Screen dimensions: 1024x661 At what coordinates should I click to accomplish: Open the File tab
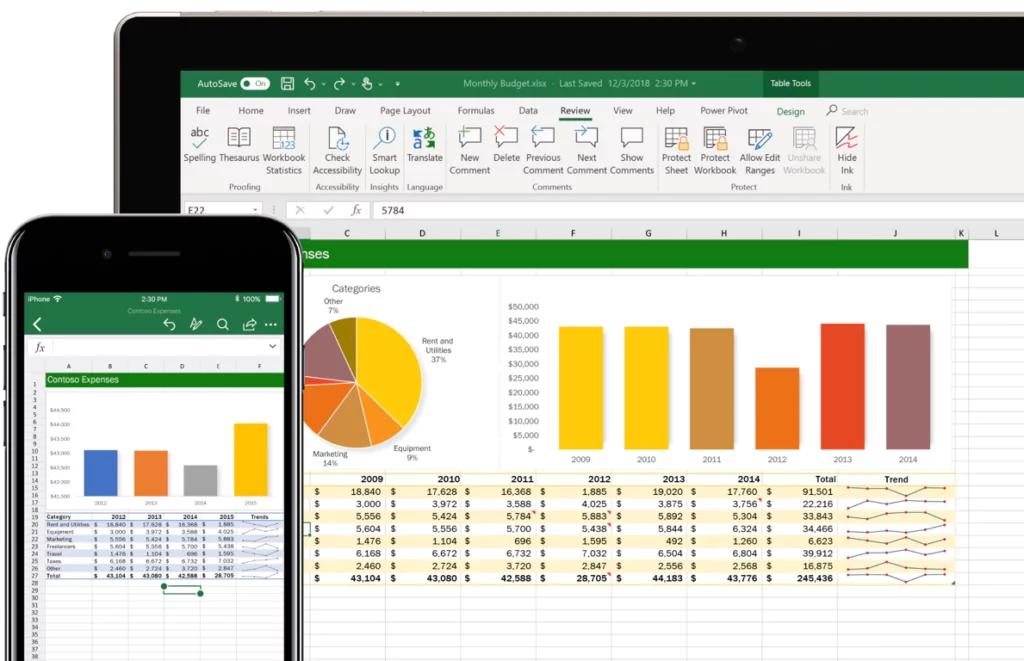click(203, 110)
